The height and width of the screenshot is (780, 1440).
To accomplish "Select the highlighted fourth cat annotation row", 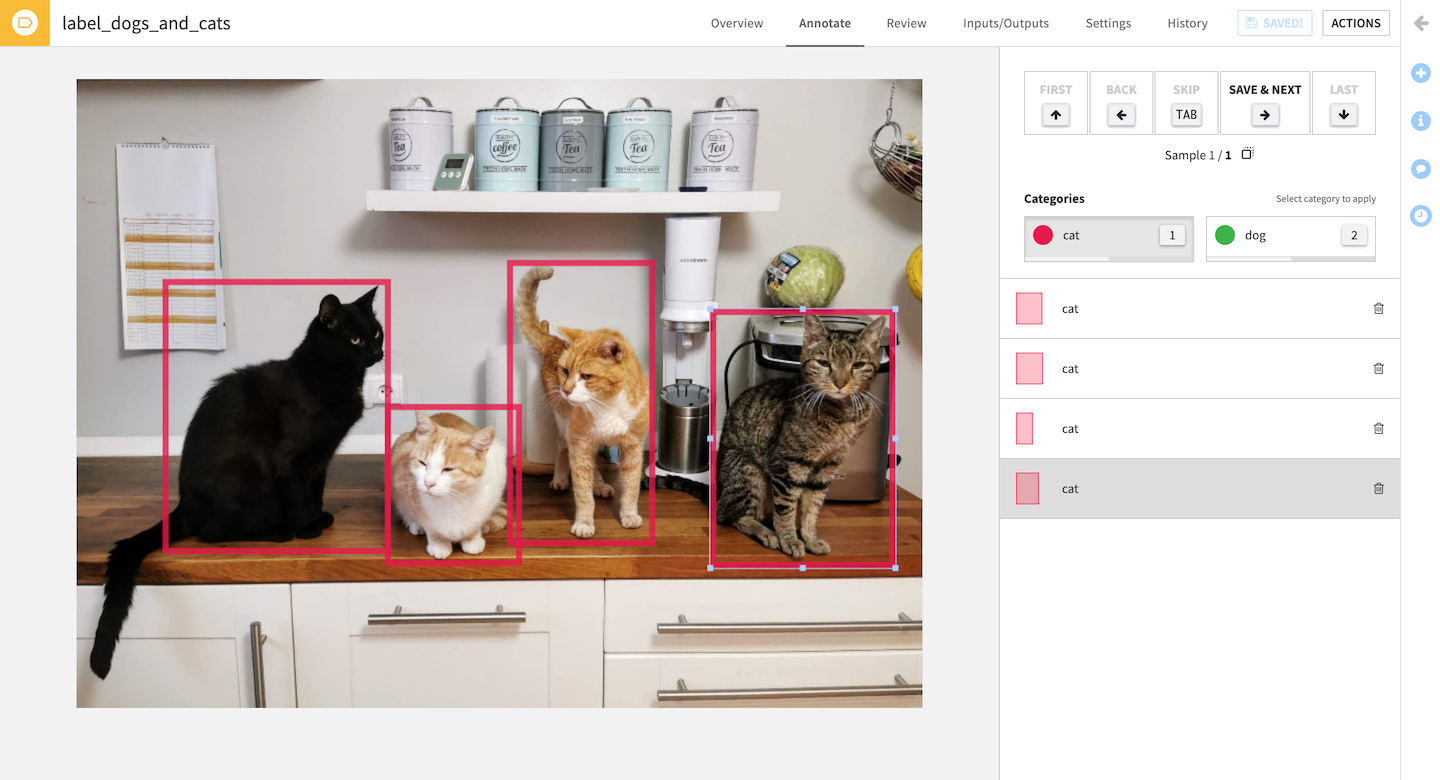I will tap(1200, 489).
